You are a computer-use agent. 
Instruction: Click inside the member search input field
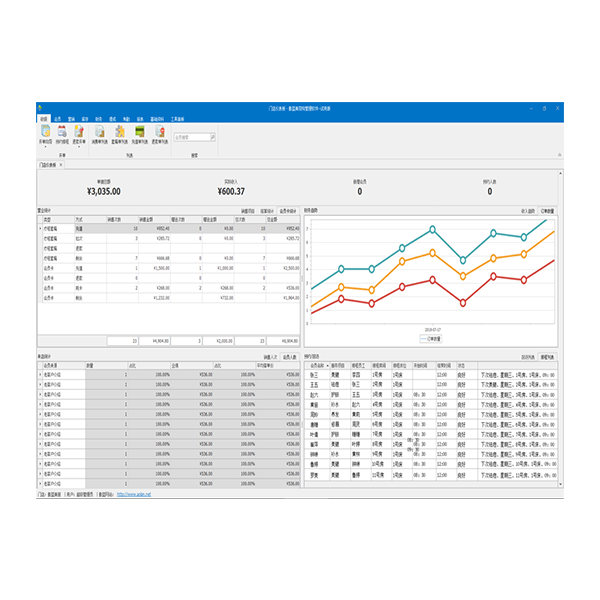pos(190,137)
